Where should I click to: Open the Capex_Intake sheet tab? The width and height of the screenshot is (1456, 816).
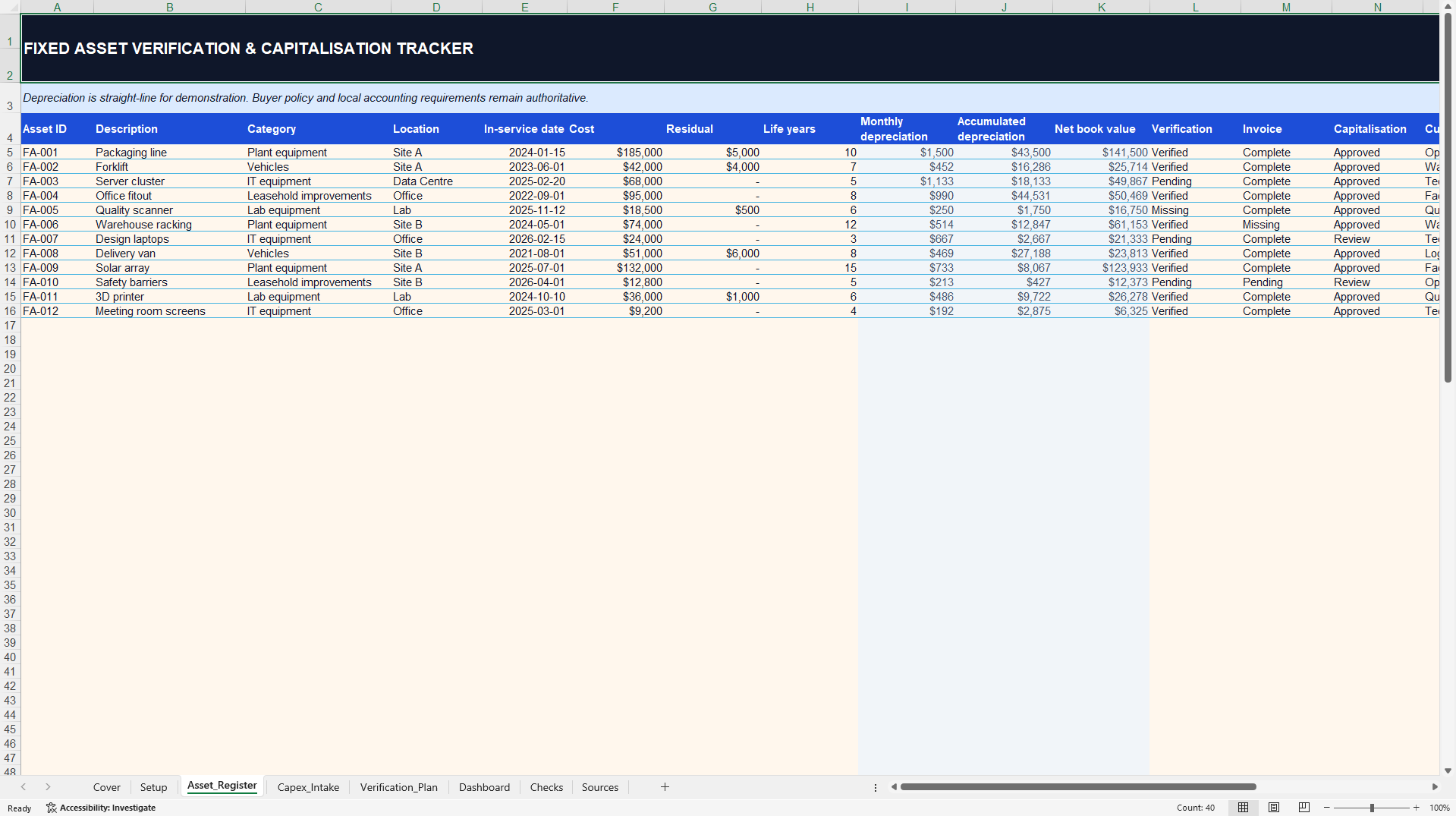click(308, 787)
